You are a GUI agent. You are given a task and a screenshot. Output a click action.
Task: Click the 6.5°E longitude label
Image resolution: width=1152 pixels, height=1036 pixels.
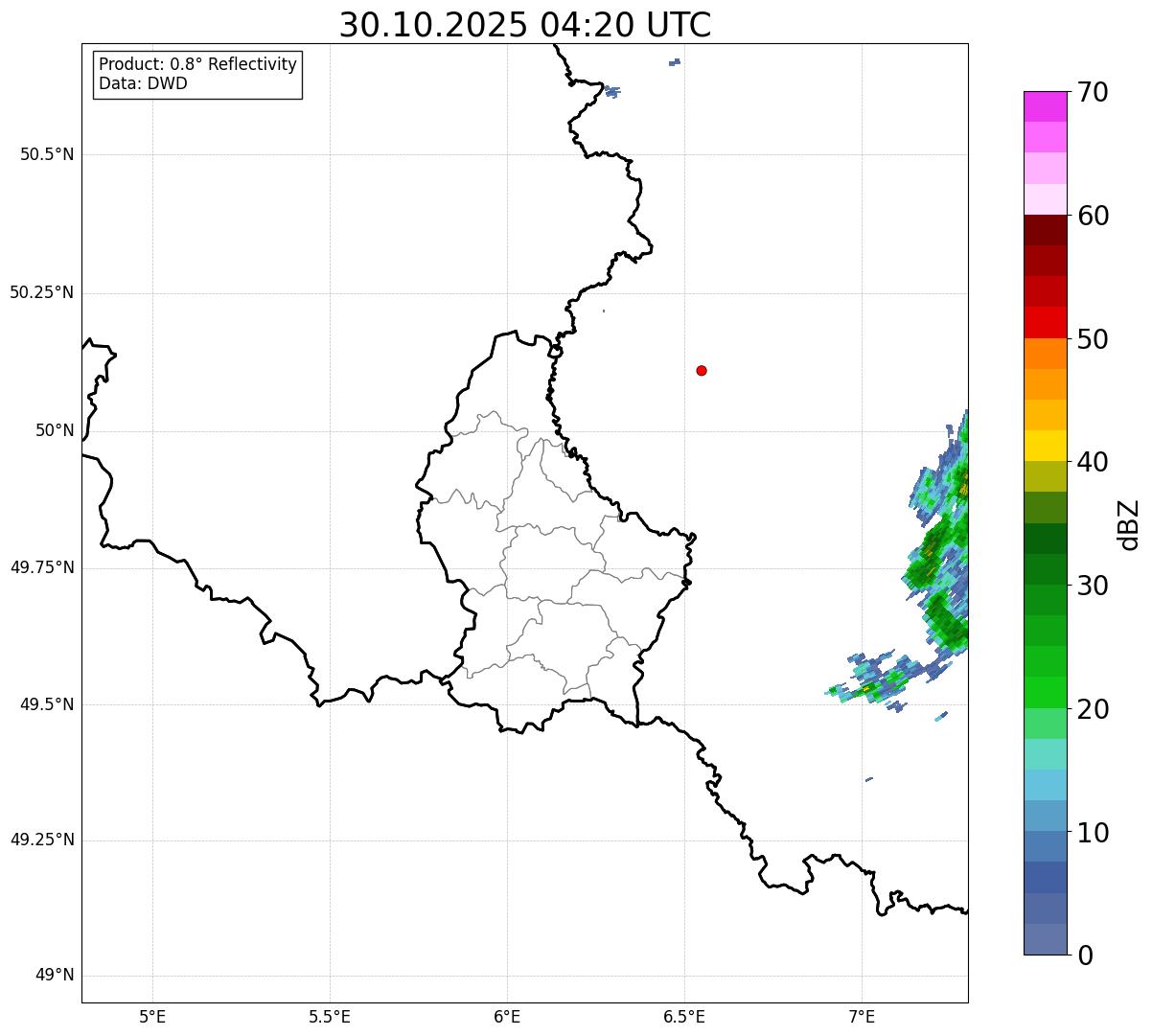coord(684,1016)
